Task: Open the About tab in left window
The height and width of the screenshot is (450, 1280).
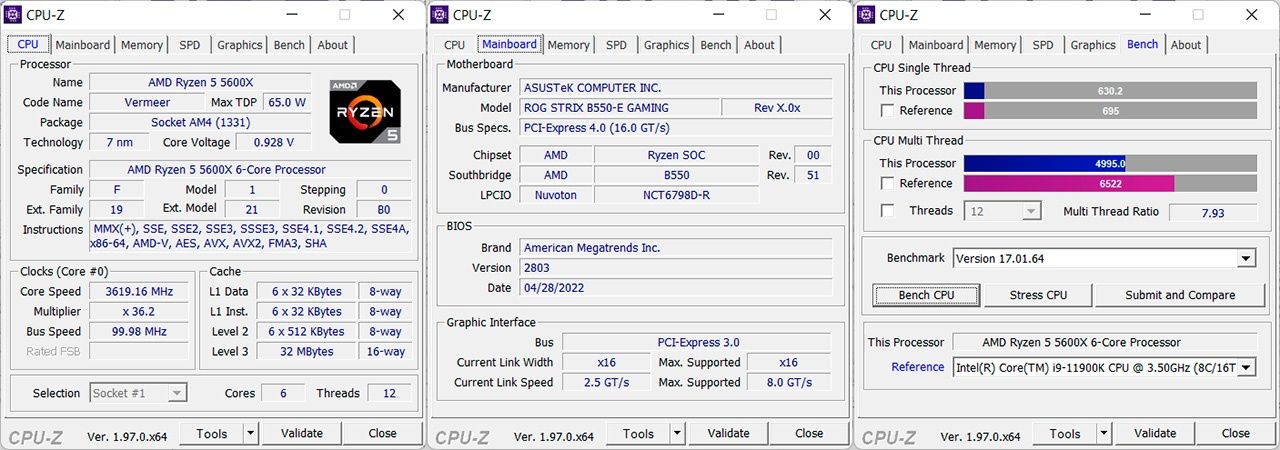Action: click(x=333, y=45)
